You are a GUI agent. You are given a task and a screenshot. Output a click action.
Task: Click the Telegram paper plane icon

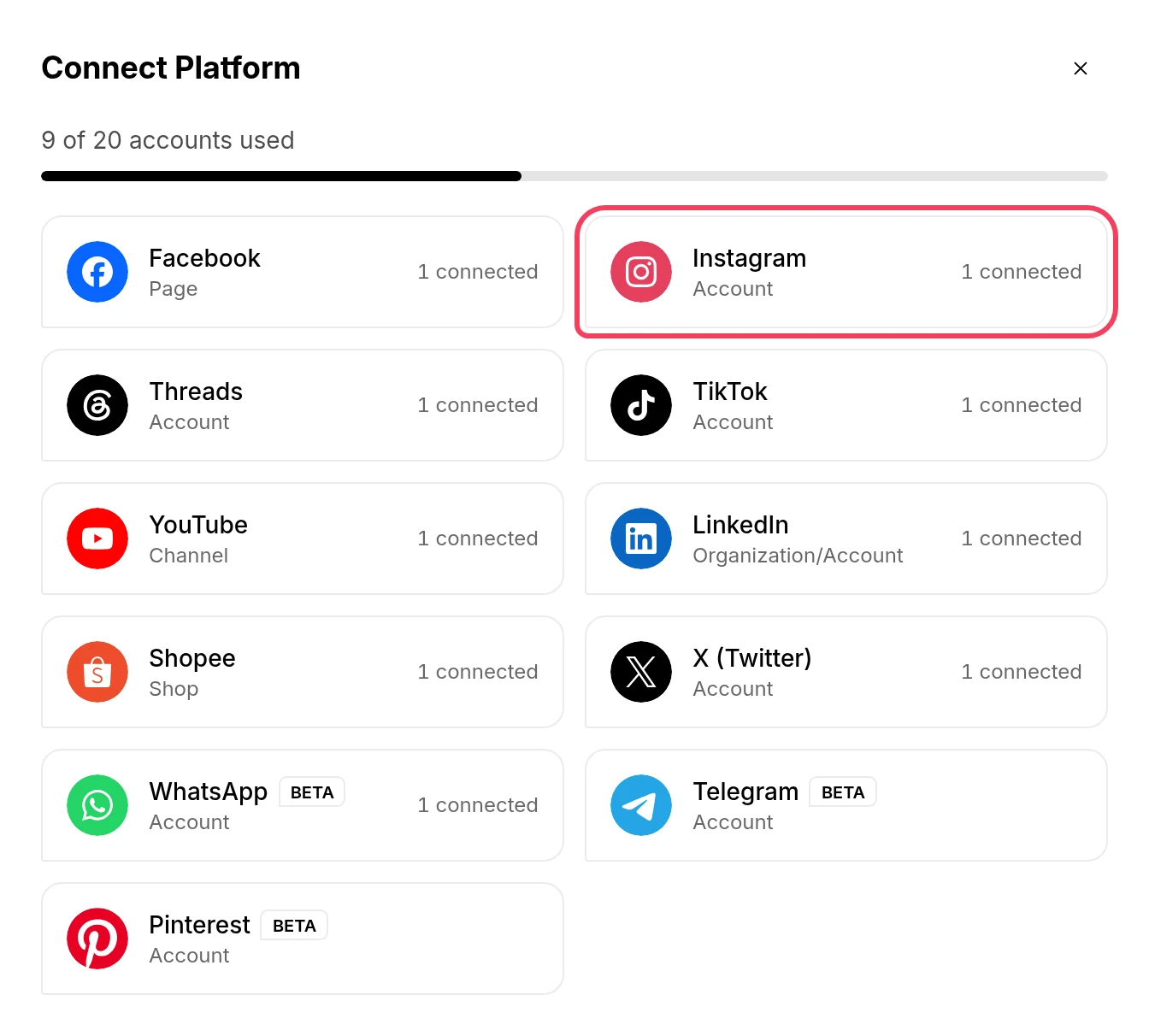click(x=641, y=805)
